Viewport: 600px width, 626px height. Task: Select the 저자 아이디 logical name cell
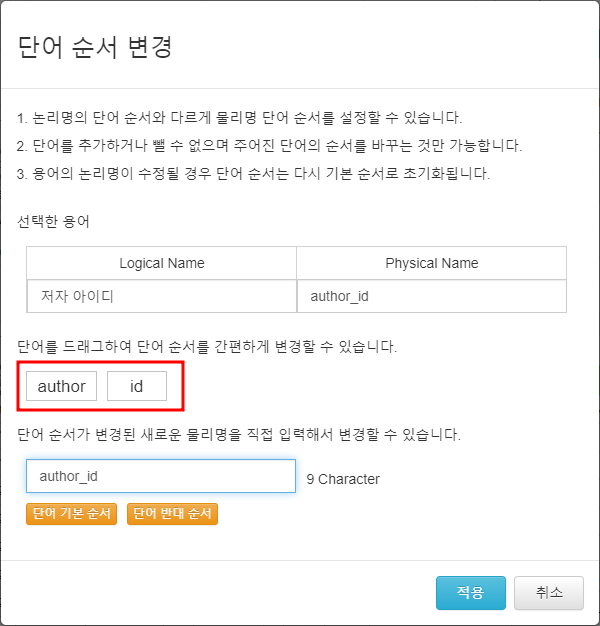coord(162,296)
